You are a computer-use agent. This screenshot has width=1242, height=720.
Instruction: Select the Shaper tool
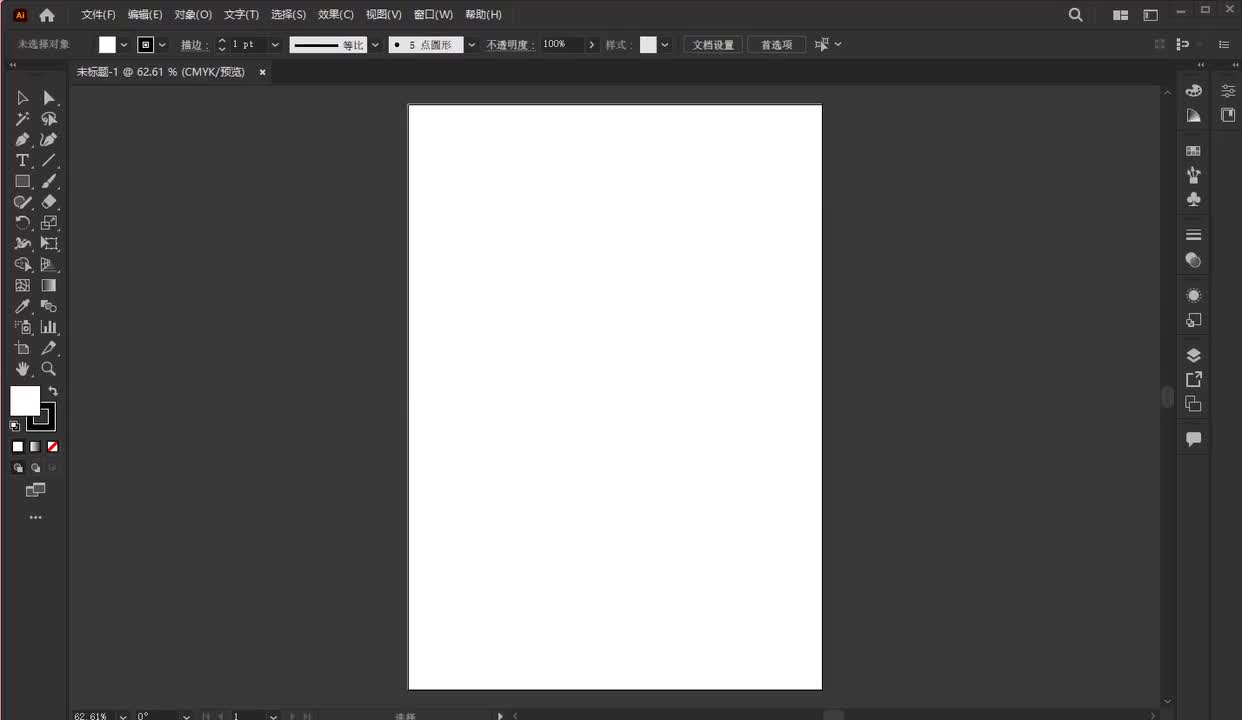[x=22, y=202]
